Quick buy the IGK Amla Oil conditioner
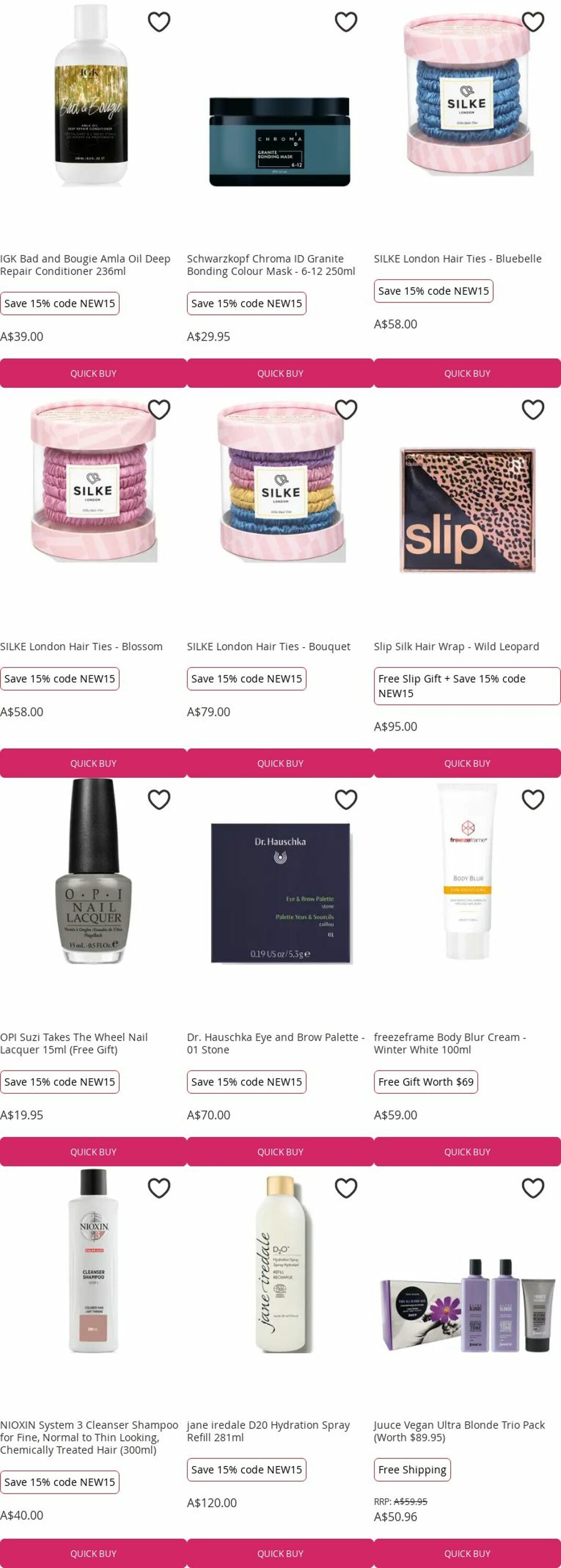The width and height of the screenshot is (561, 1568). [93, 373]
